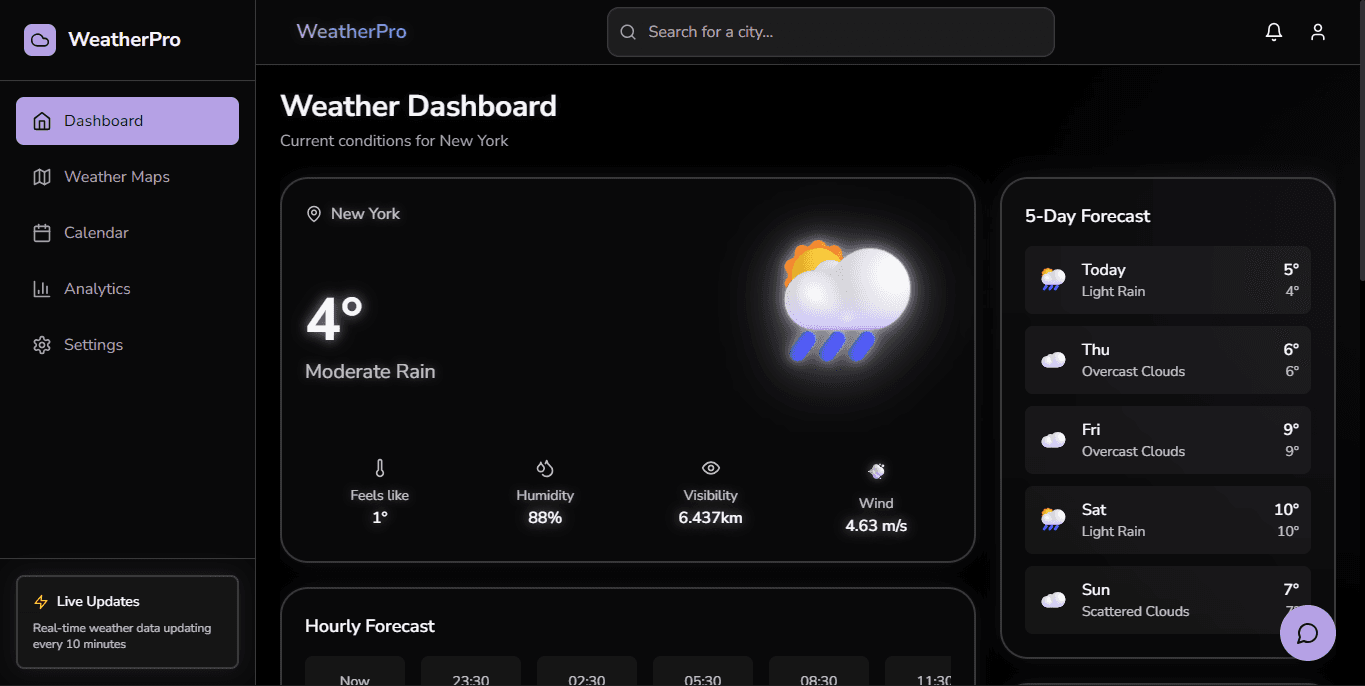Click the location pin next to New York
This screenshot has width=1365, height=686.
pos(314,213)
